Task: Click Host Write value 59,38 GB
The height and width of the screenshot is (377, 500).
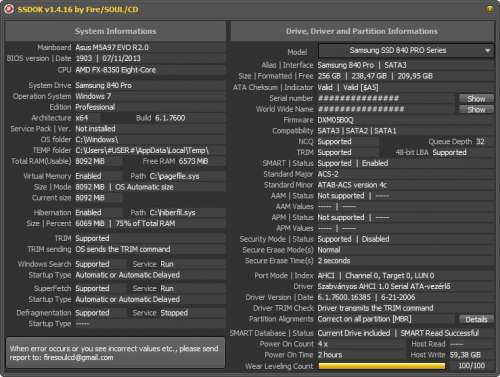Action: click(x=465, y=355)
